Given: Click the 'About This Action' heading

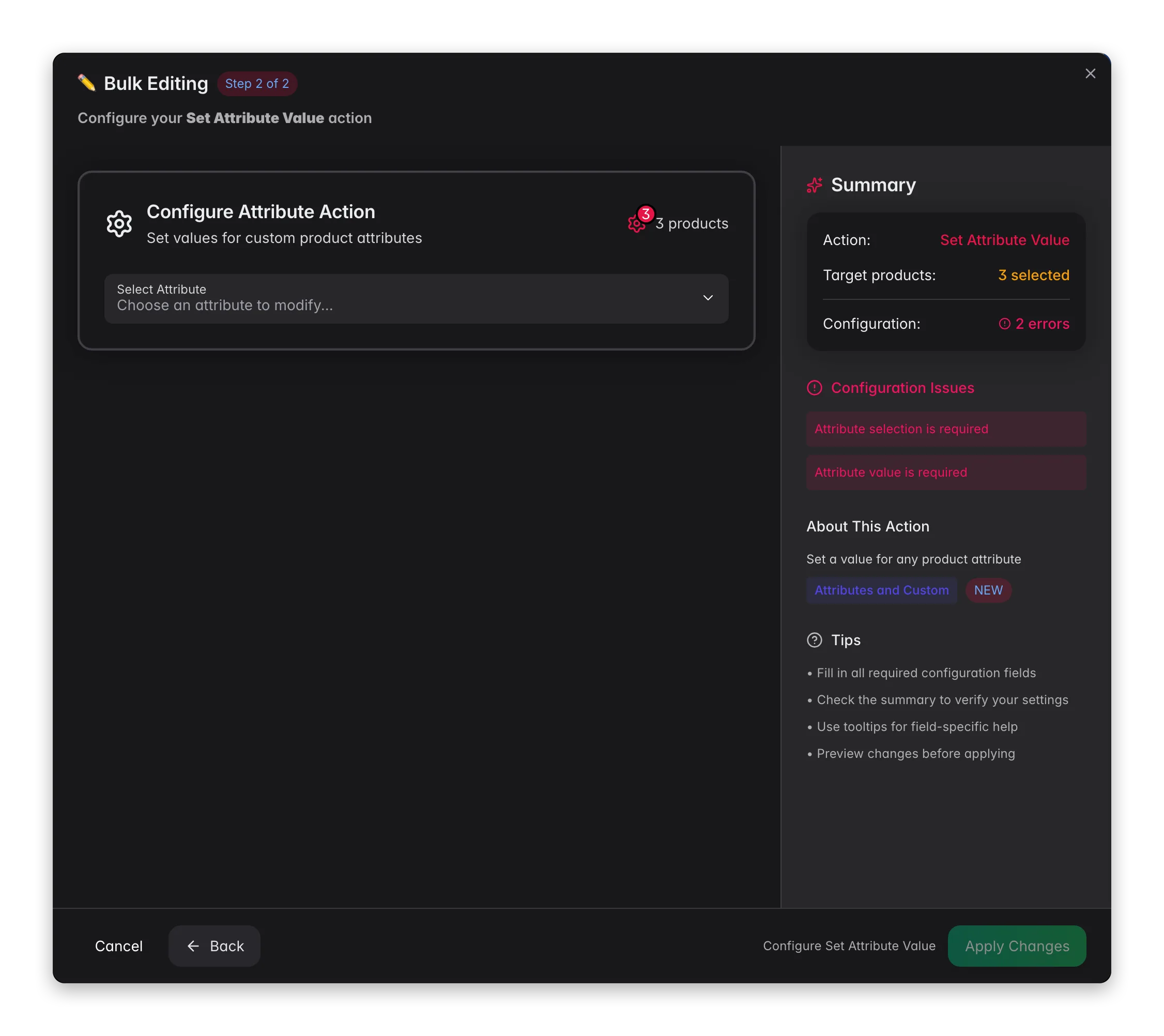Looking at the screenshot, I should [868, 526].
